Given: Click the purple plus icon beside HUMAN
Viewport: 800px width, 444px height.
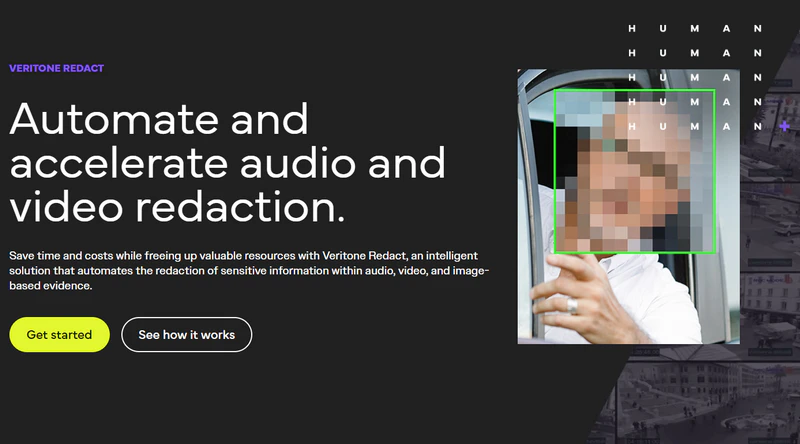Looking at the screenshot, I should click(785, 126).
